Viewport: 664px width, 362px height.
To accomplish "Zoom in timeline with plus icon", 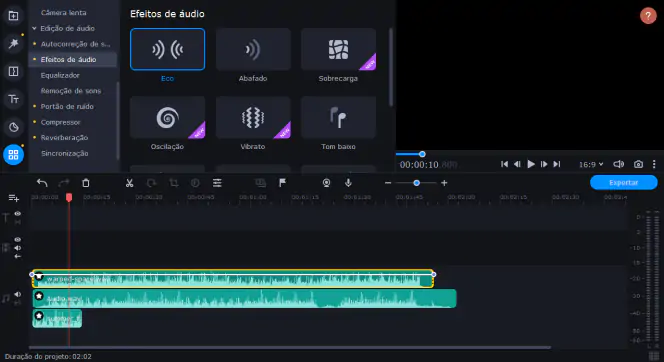I will point(444,183).
